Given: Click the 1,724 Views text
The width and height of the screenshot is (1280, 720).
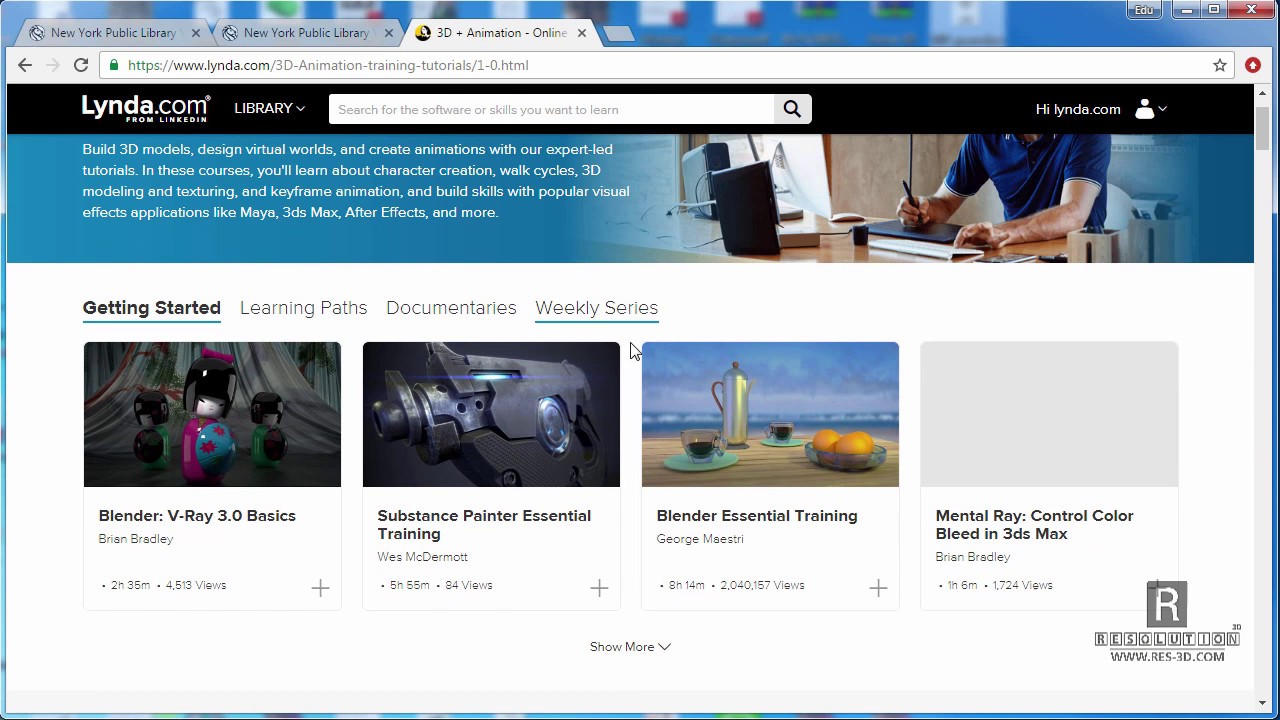Looking at the screenshot, I should click(x=1022, y=585).
